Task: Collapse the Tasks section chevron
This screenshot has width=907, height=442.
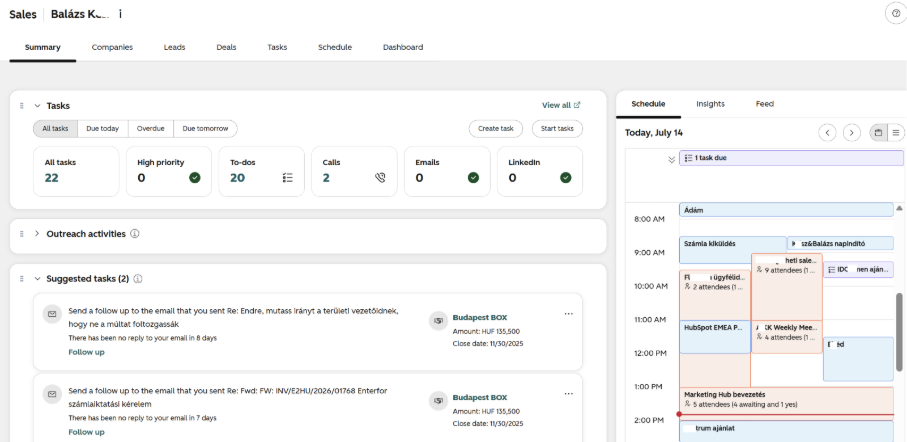Action: 37,106
